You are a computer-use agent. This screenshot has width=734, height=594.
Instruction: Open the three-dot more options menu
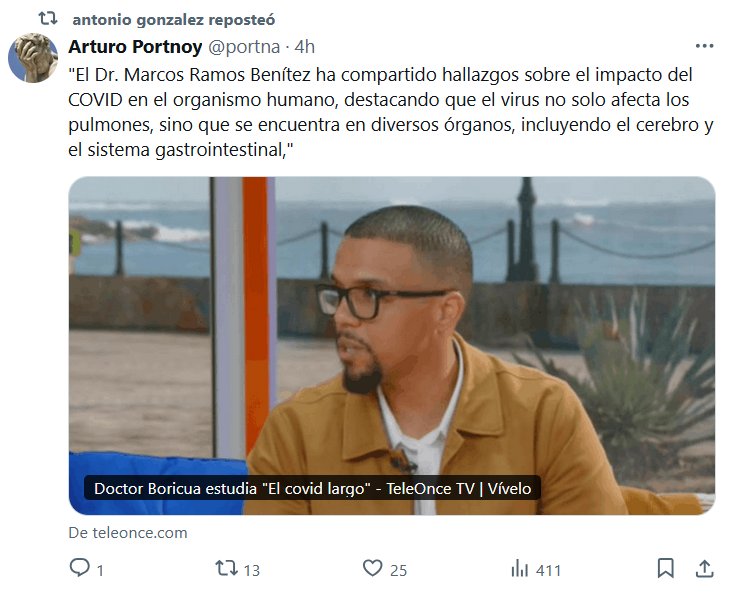[x=704, y=46]
